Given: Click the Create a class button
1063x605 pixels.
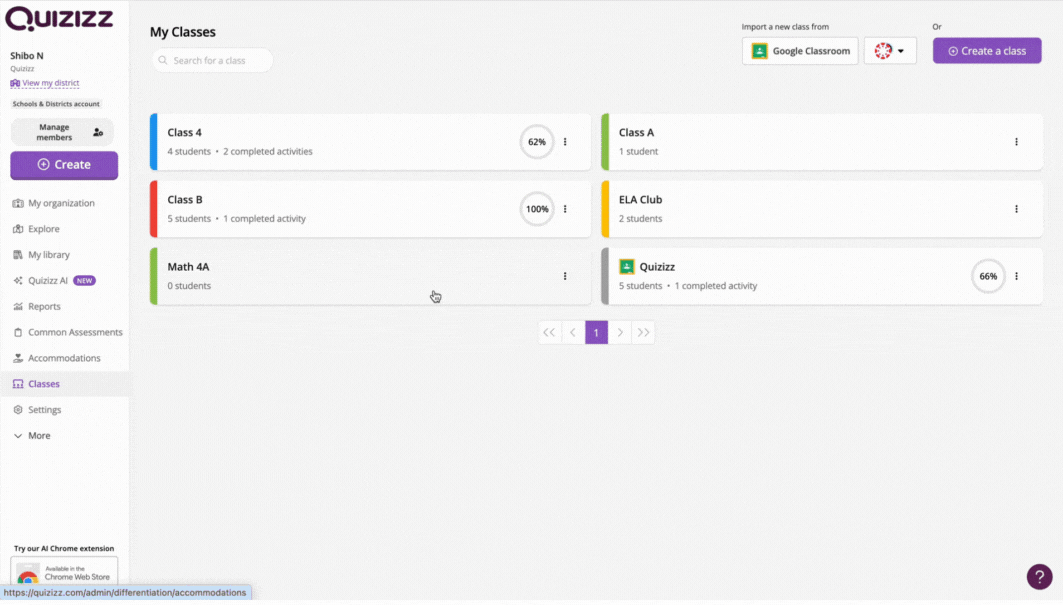Looking at the screenshot, I should click(x=987, y=51).
